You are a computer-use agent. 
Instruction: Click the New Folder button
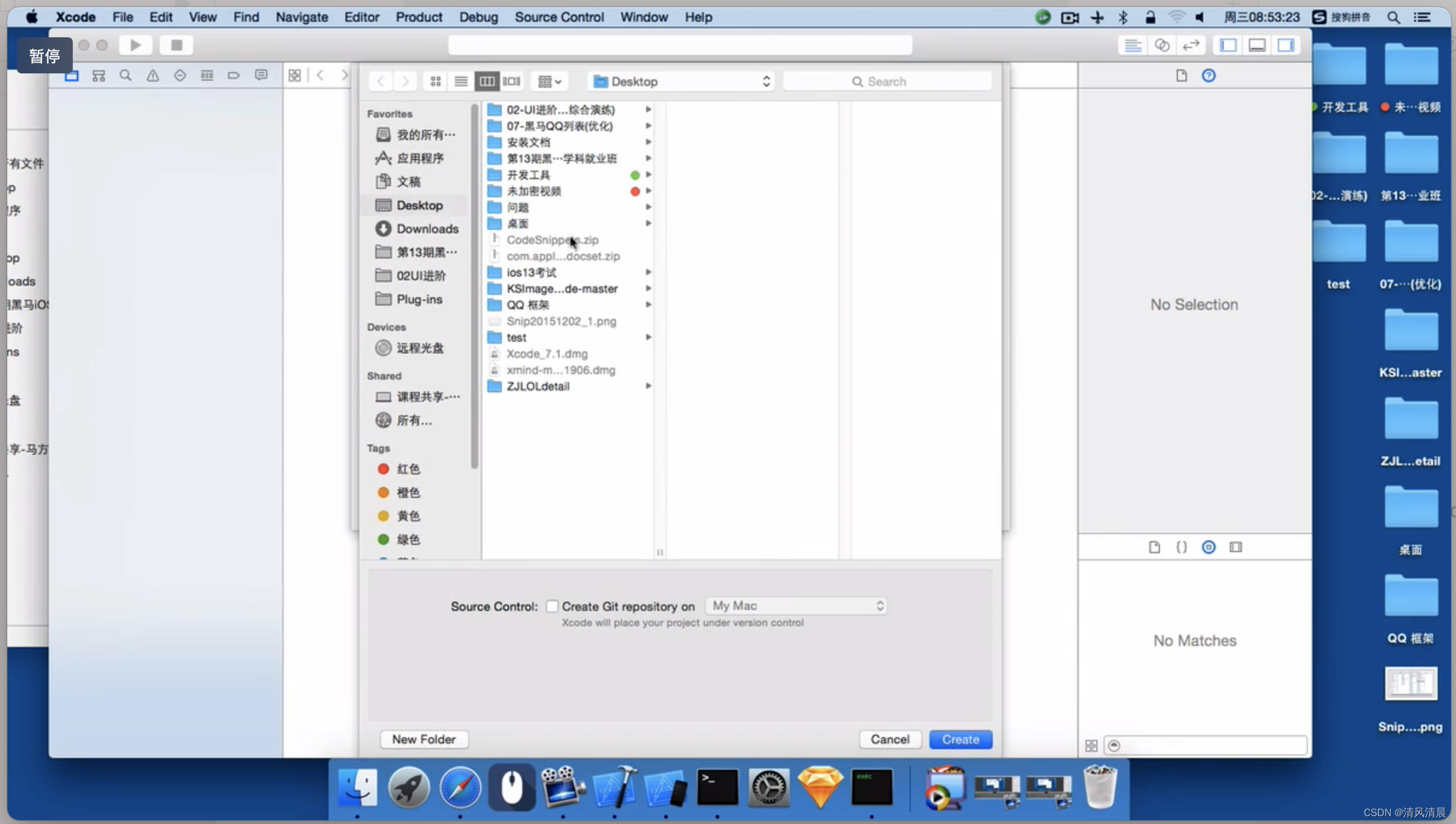pyautogui.click(x=424, y=739)
